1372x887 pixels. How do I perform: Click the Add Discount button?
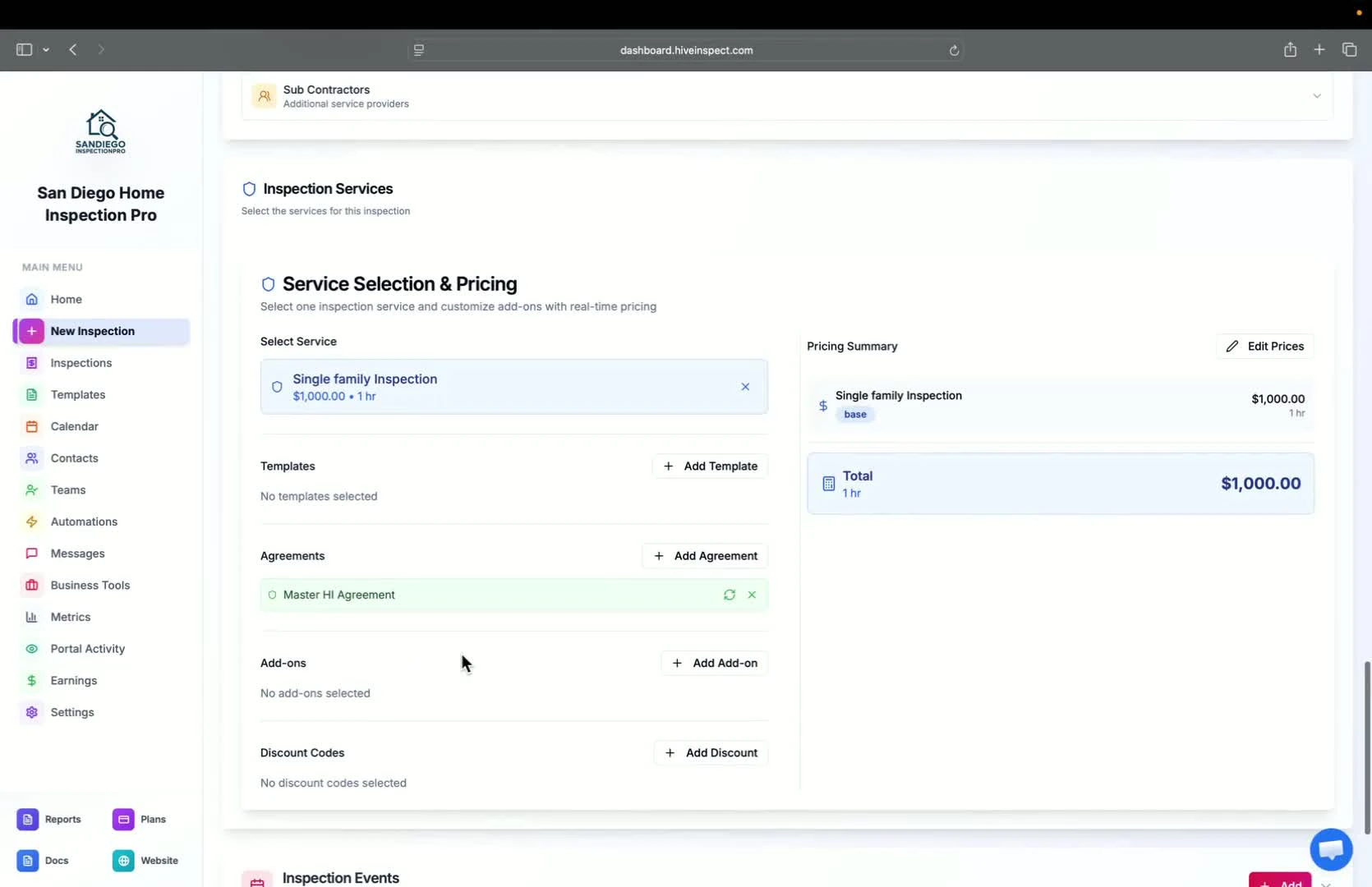click(x=711, y=753)
